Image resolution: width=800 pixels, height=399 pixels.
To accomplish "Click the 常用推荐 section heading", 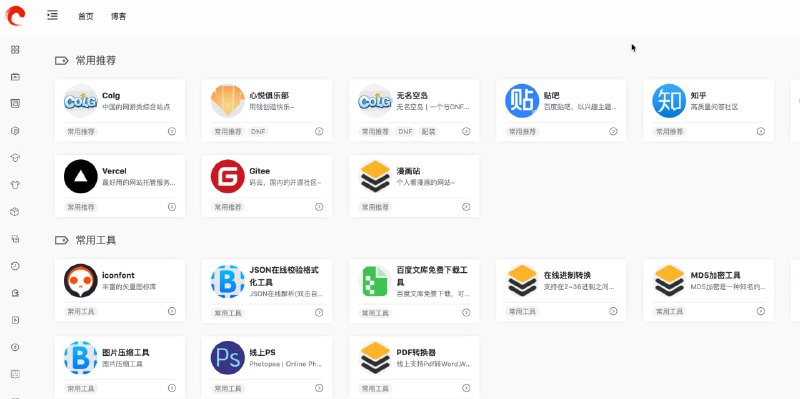I will click(x=96, y=61).
